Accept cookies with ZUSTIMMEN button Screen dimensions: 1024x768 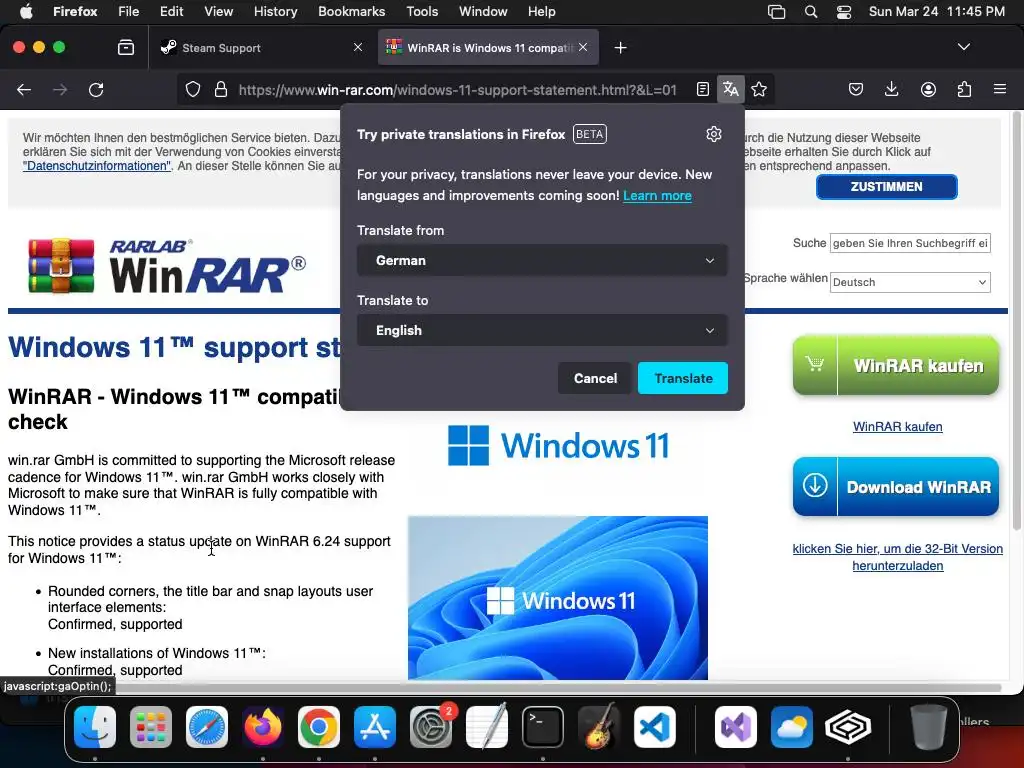coord(886,187)
